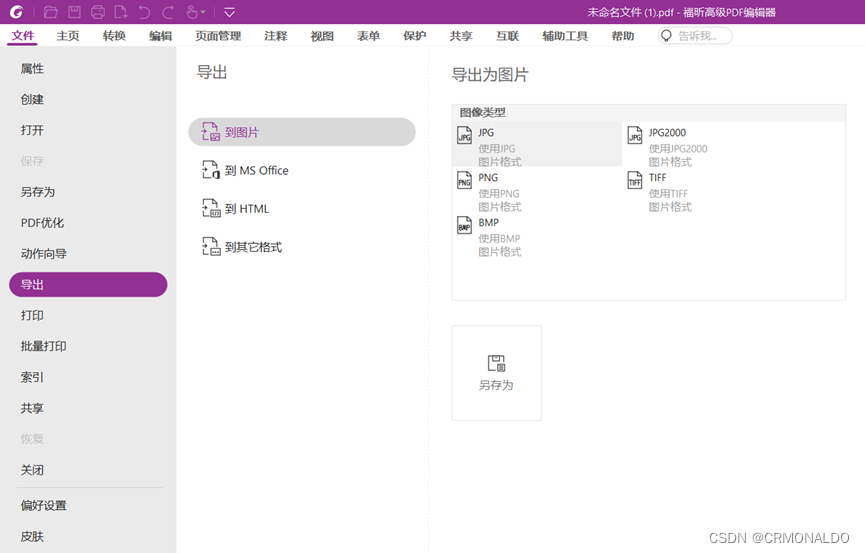Switch to the 注释 tab
The width and height of the screenshot is (865, 553).
276,36
